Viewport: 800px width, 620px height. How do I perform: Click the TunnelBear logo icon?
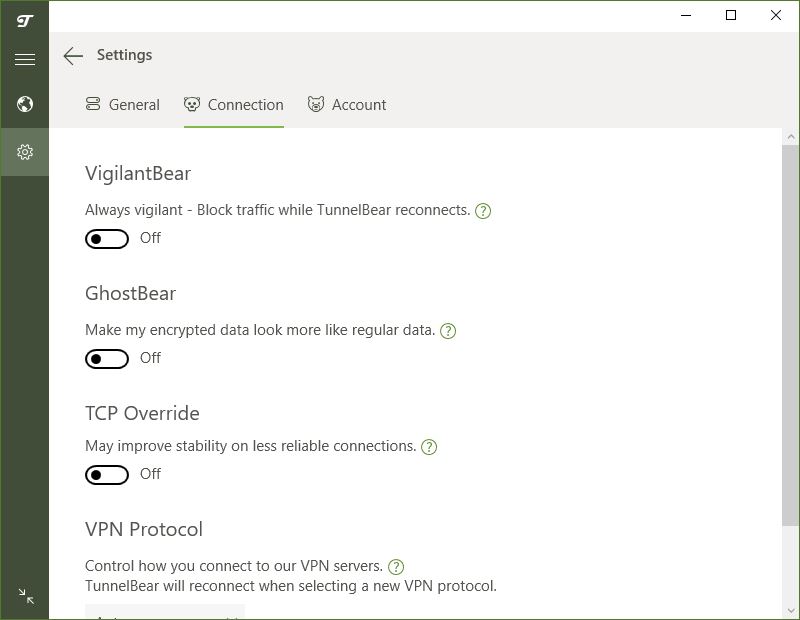coord(24,20)
